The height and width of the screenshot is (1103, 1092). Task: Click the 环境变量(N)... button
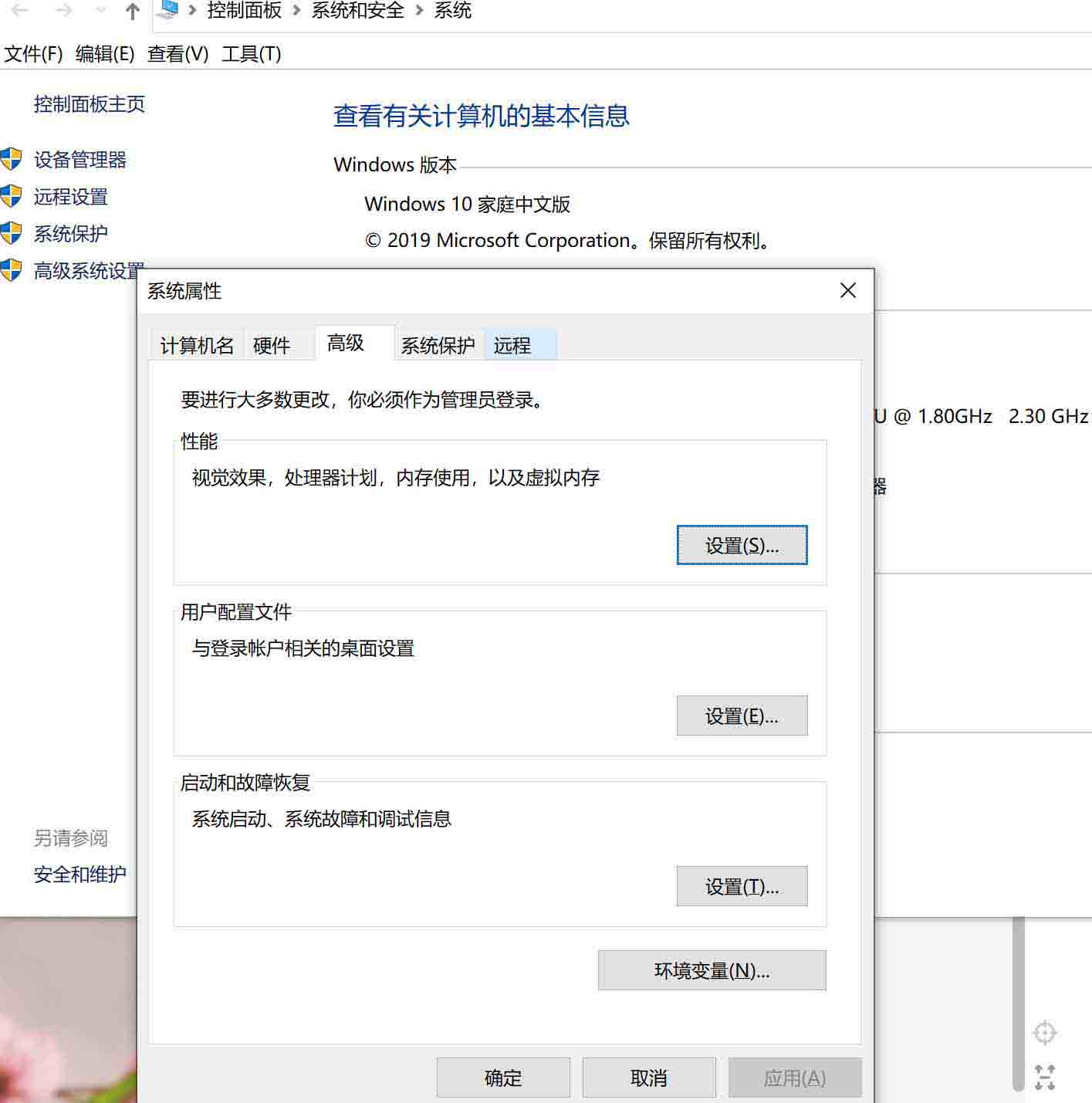click(x=712, y=970)
